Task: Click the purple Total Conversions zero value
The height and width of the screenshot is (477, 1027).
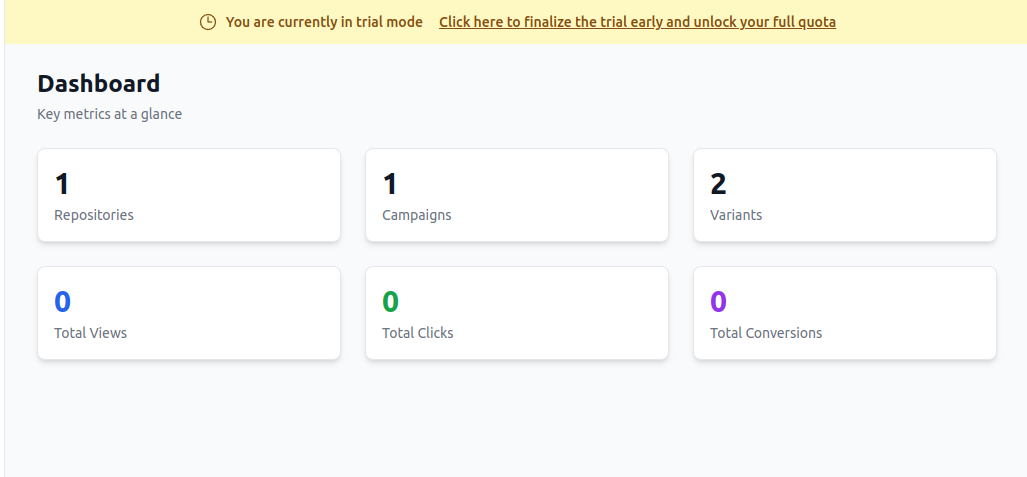Action: tap(718, 302)
